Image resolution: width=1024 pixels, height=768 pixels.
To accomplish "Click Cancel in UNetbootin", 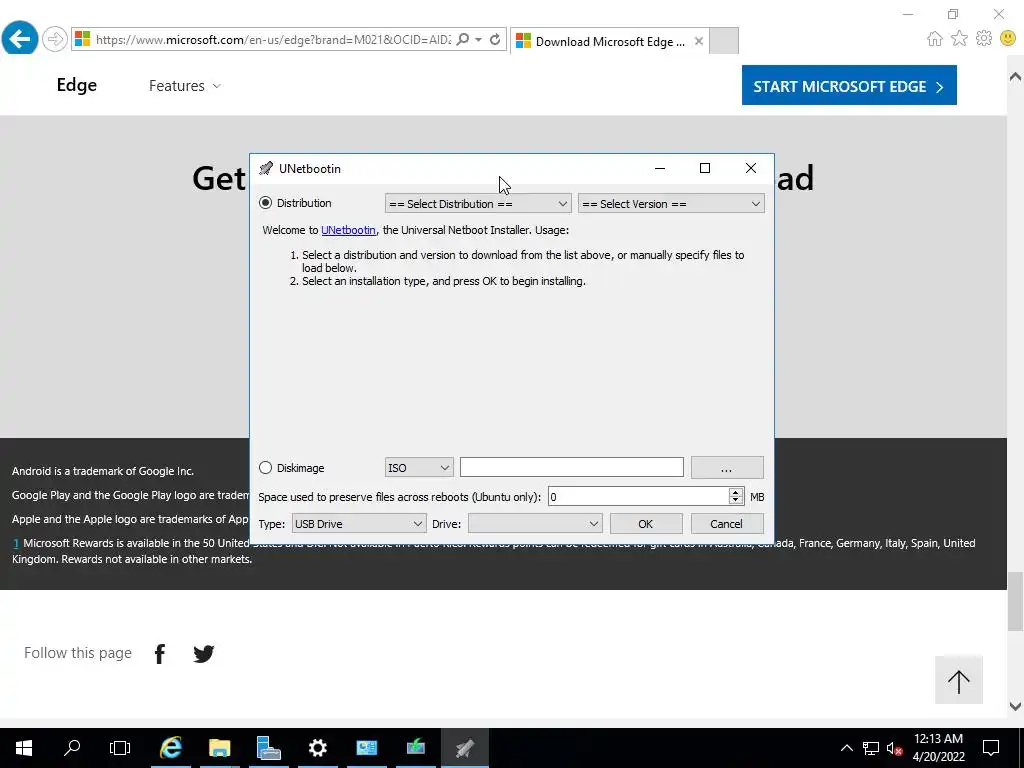I will [727, 524].
